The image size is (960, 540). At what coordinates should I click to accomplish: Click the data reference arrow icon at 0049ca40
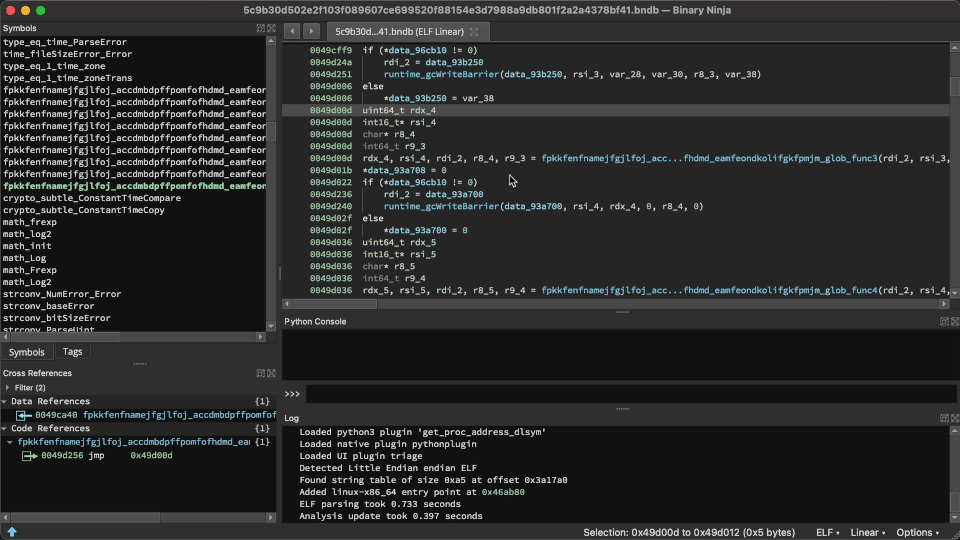[x=23, y=415]
